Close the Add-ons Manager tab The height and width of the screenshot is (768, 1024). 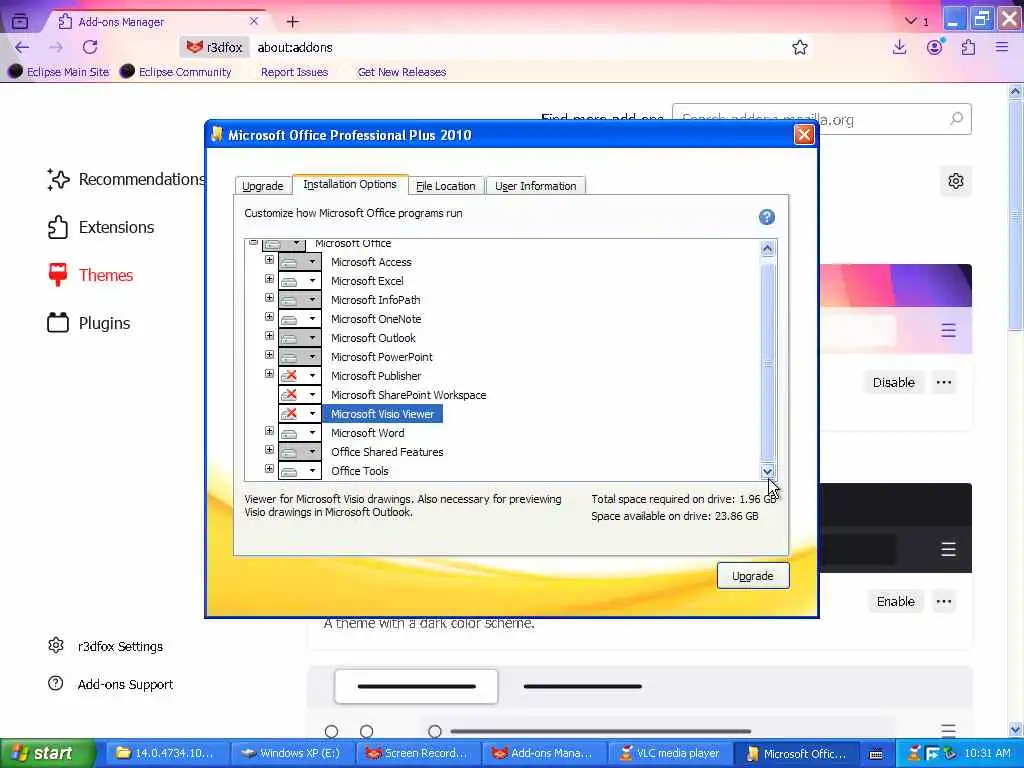pos(254,22)
